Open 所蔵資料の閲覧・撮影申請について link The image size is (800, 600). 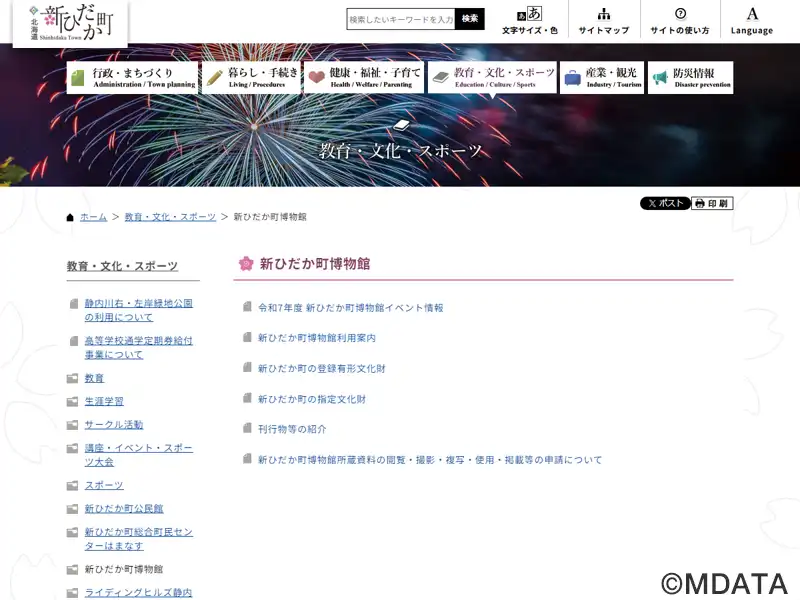(430, 460)
